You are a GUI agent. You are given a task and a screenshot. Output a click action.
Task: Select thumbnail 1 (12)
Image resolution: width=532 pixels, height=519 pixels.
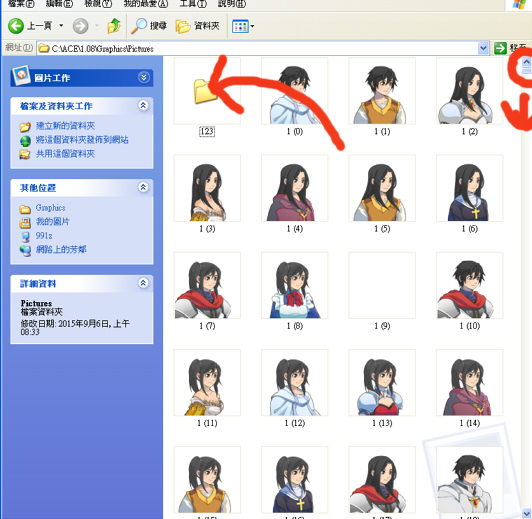pyautogui.click(x=294, y=383)
